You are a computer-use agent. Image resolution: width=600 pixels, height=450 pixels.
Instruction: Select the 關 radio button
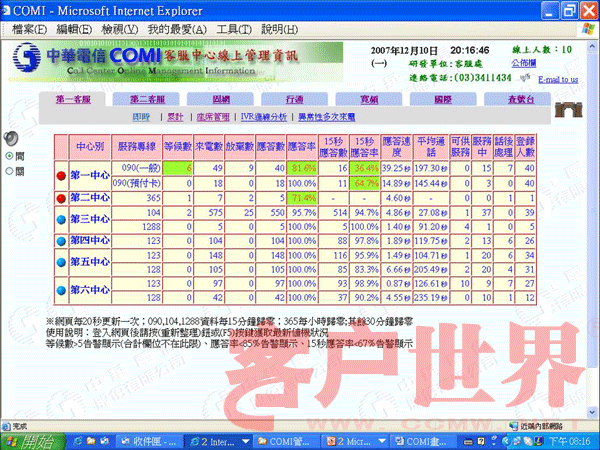pos(9,171)
